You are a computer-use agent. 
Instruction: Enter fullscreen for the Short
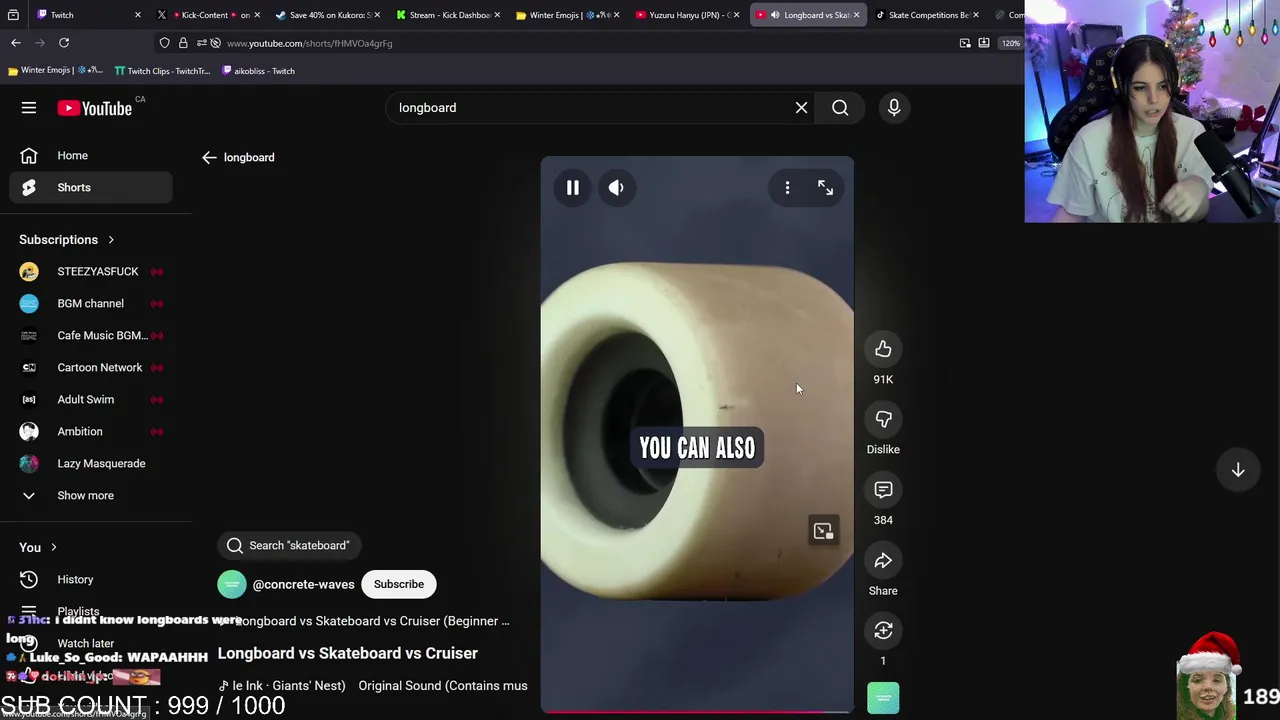(825, 188)
